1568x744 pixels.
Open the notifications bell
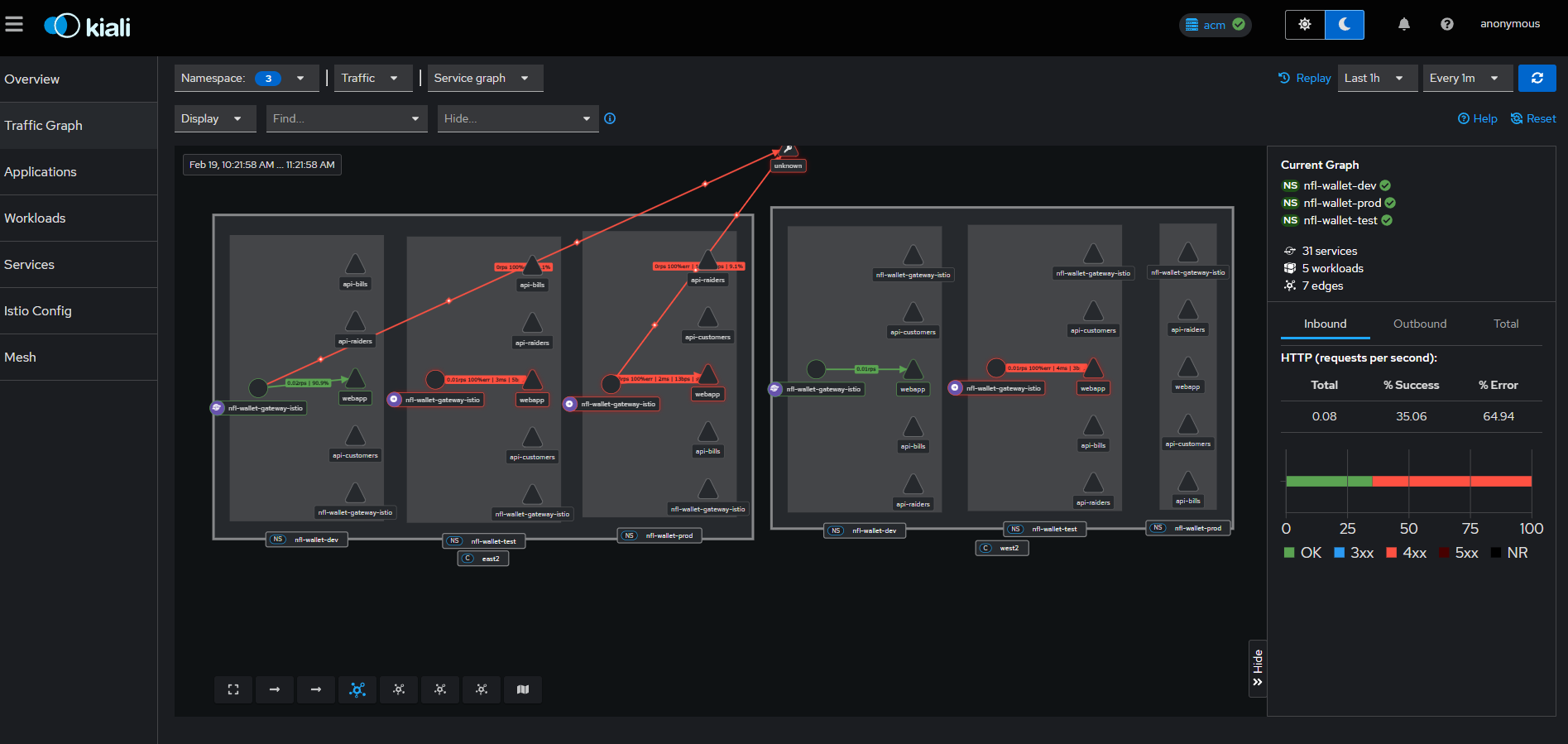click(1404, 24)
